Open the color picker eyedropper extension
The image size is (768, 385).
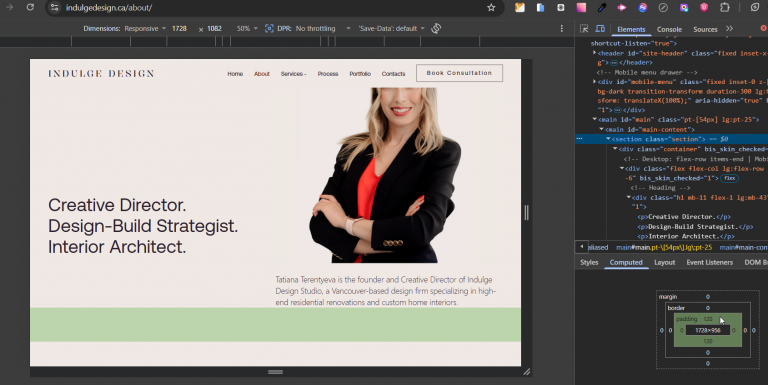(601, 7)
